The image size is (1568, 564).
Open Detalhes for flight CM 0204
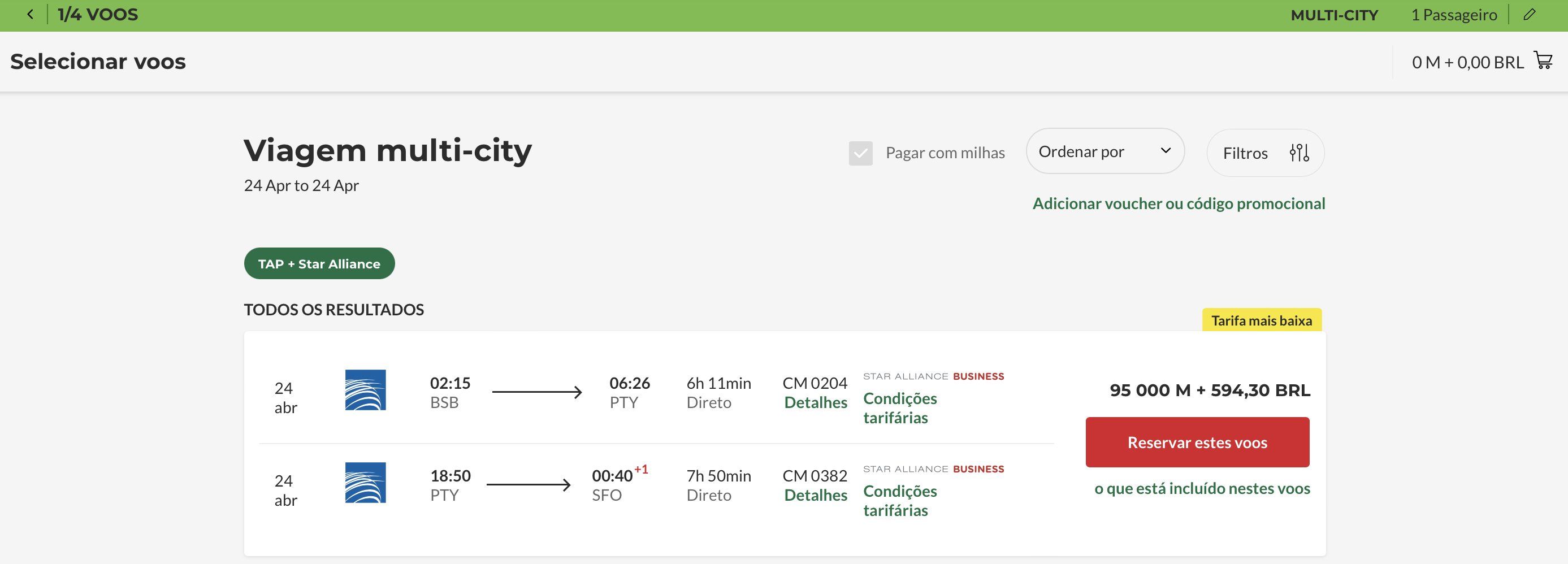[815, 402]
